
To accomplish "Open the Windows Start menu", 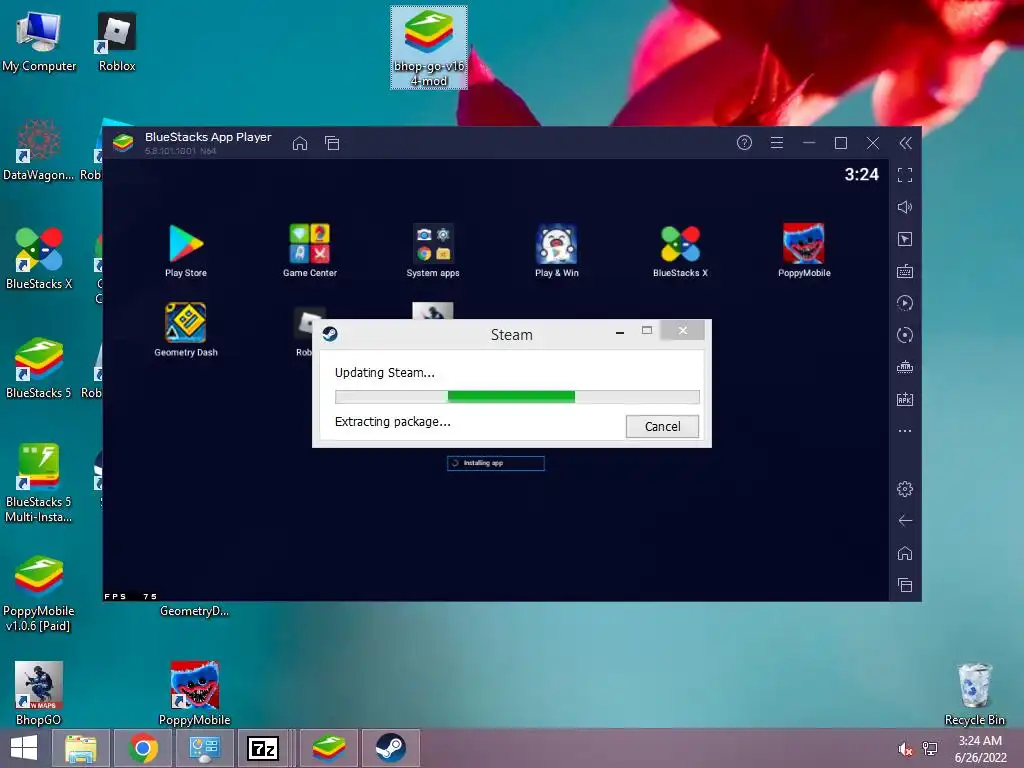I will [x=24, y=748].
